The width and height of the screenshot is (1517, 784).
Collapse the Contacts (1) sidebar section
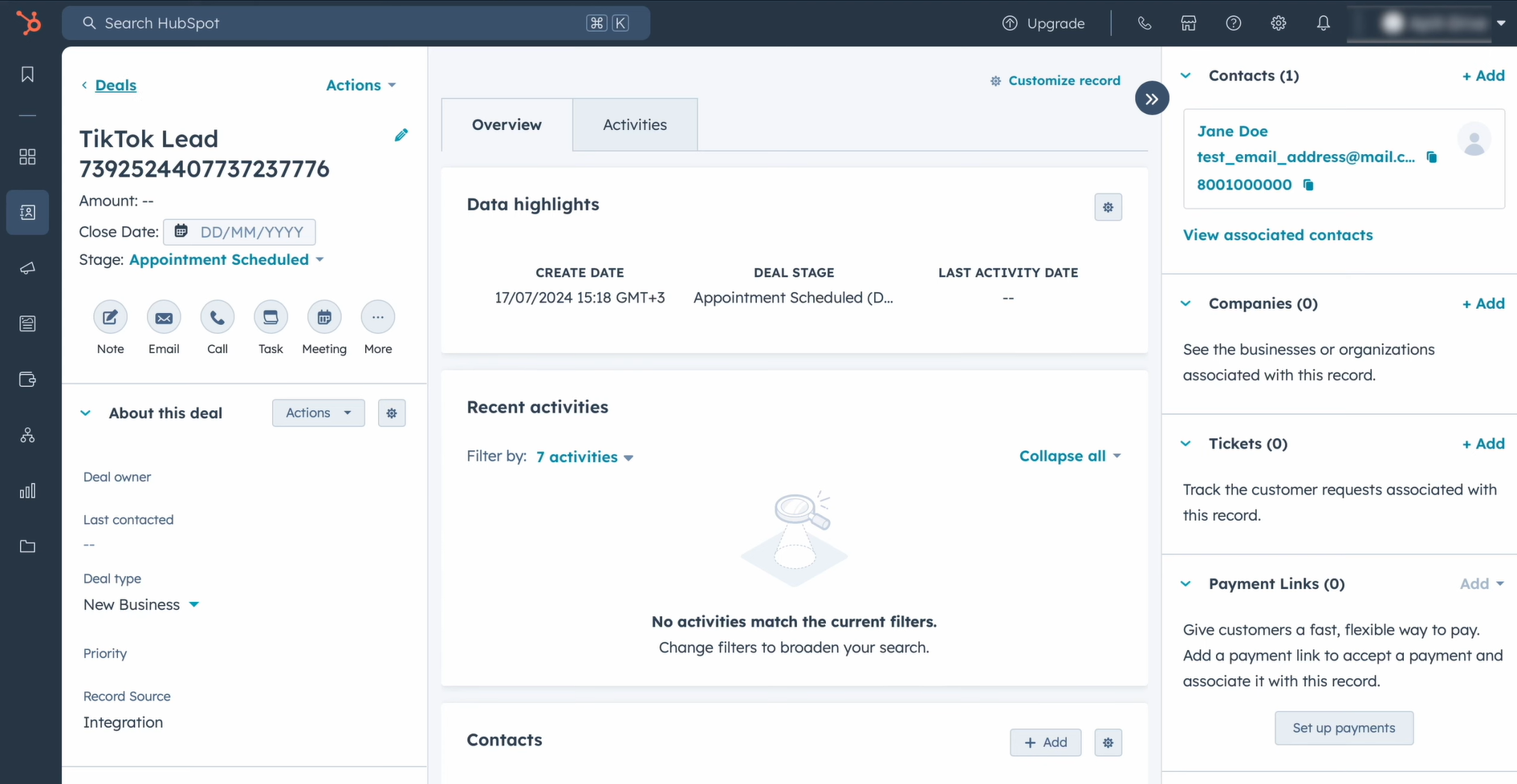[x=1186, y=75]
